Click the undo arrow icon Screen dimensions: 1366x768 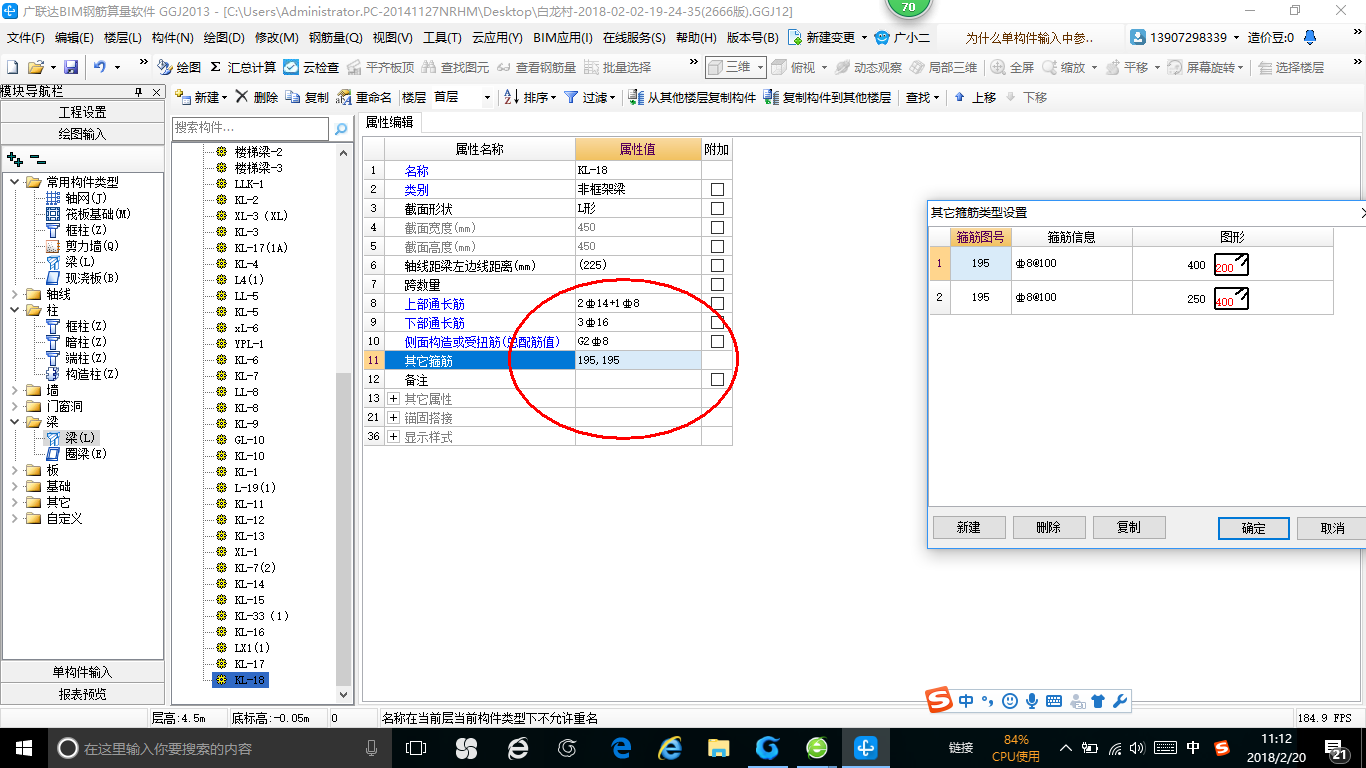(x=100, y=67)
